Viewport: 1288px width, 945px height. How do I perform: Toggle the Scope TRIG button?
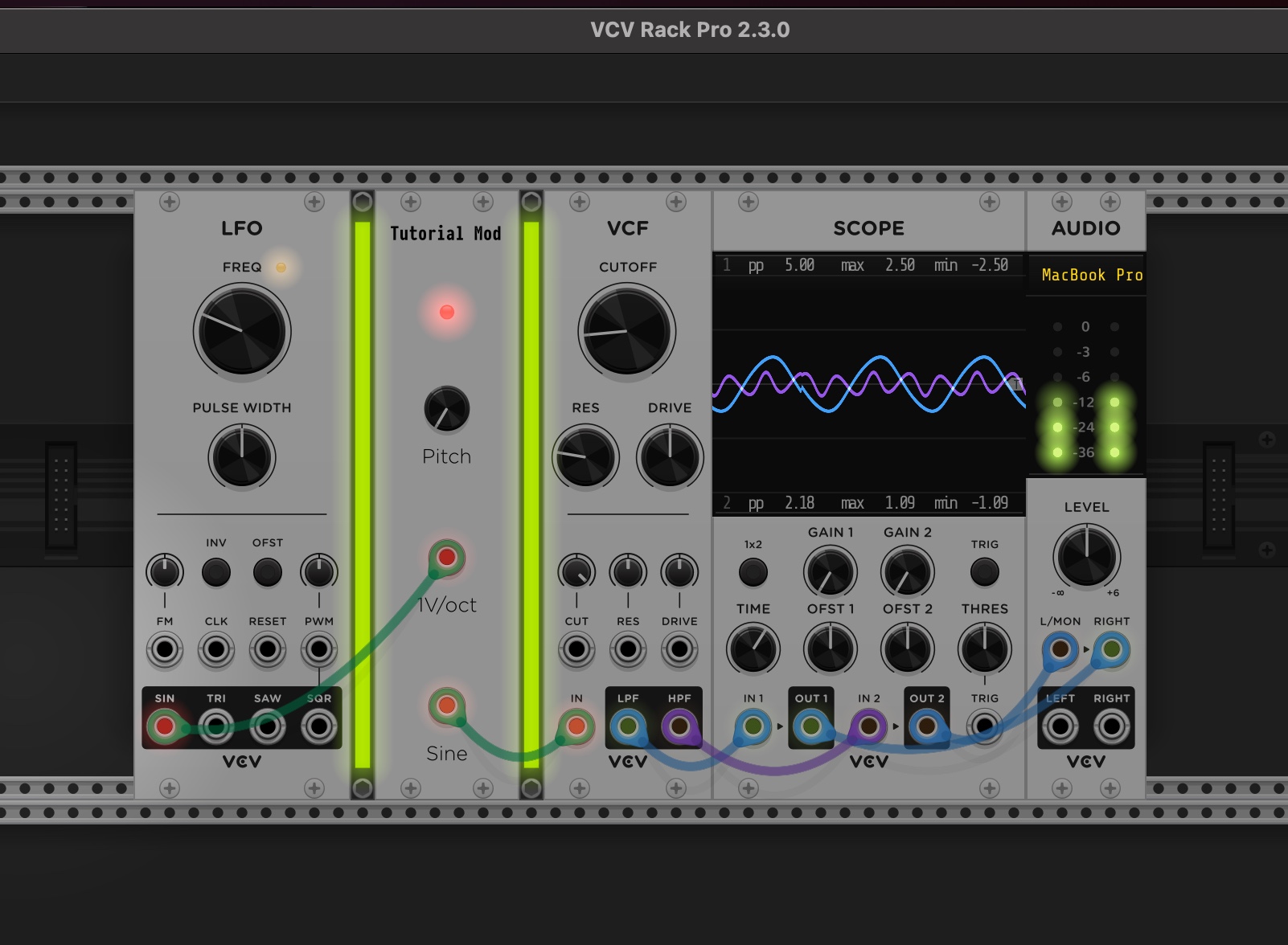click(985, 572)
